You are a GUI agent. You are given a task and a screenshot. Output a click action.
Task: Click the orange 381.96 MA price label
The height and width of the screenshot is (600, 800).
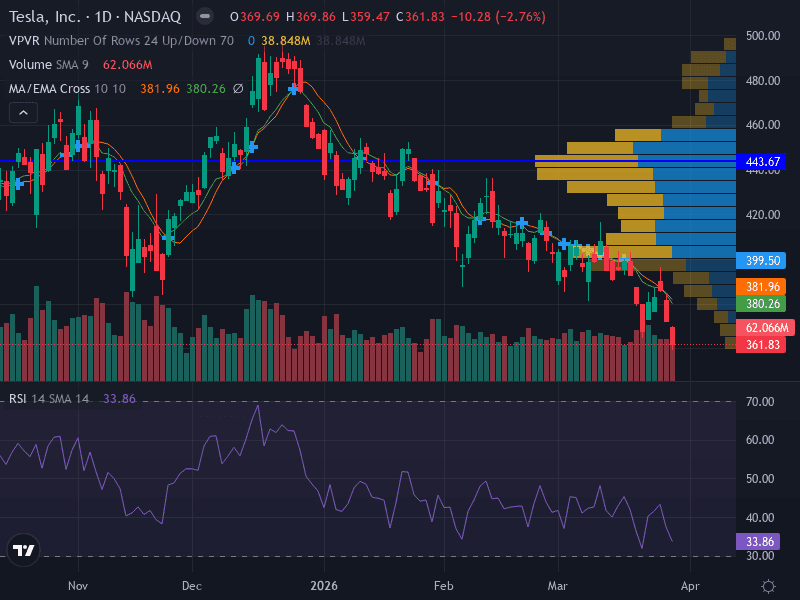(761, 287)
